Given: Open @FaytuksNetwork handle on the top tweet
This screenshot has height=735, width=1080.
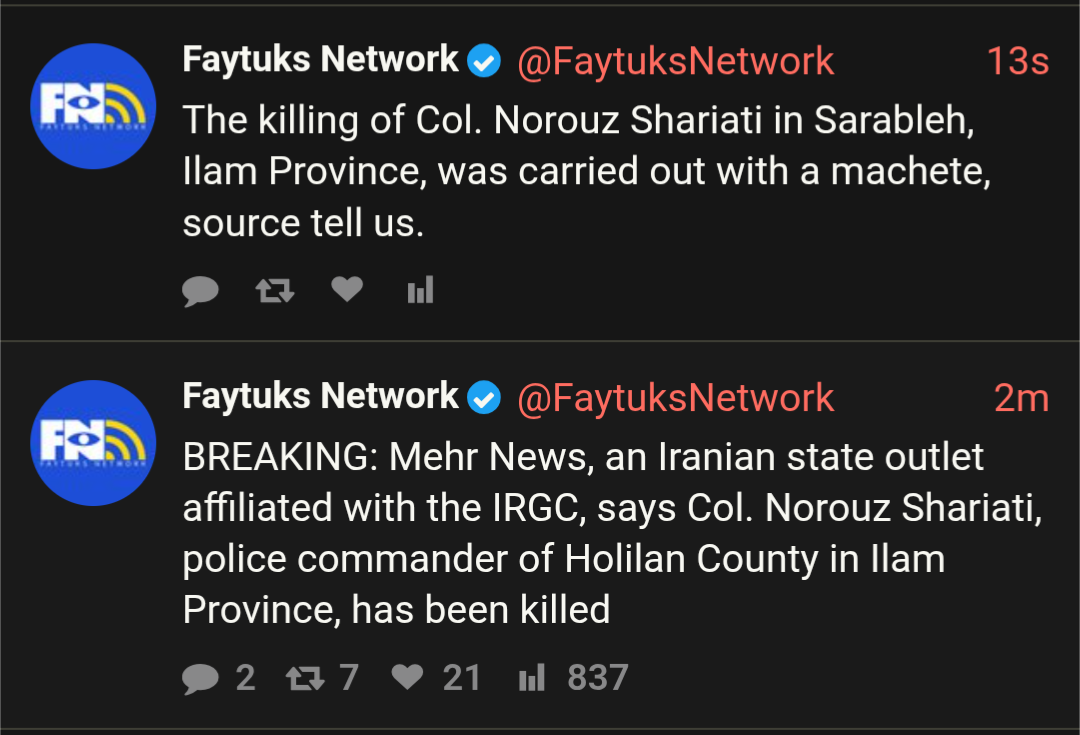Looking at the screenshot, I should tap(675, 61).
